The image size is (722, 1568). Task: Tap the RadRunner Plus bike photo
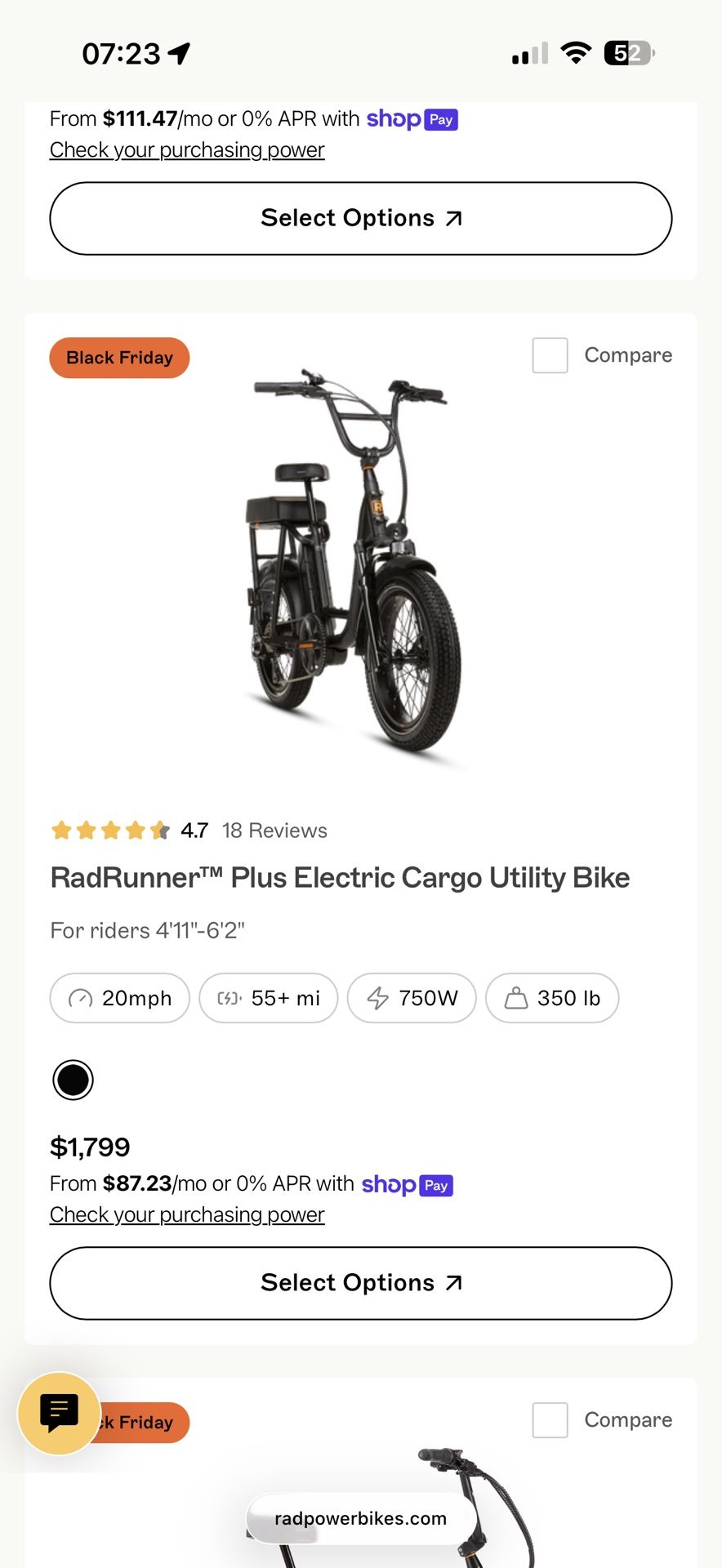pos(361,572)
